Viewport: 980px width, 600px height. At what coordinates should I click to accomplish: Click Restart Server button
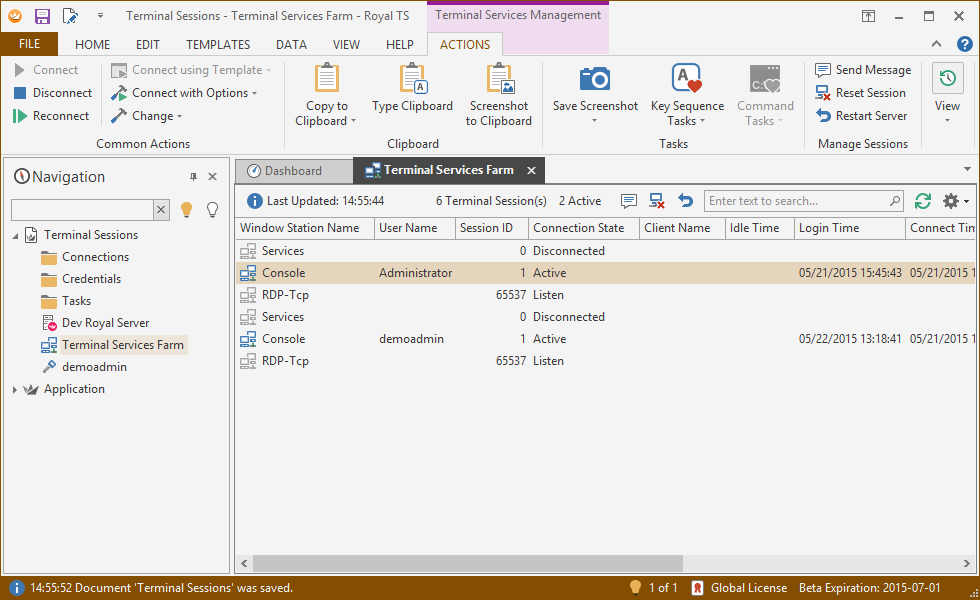tap(862, 116)
